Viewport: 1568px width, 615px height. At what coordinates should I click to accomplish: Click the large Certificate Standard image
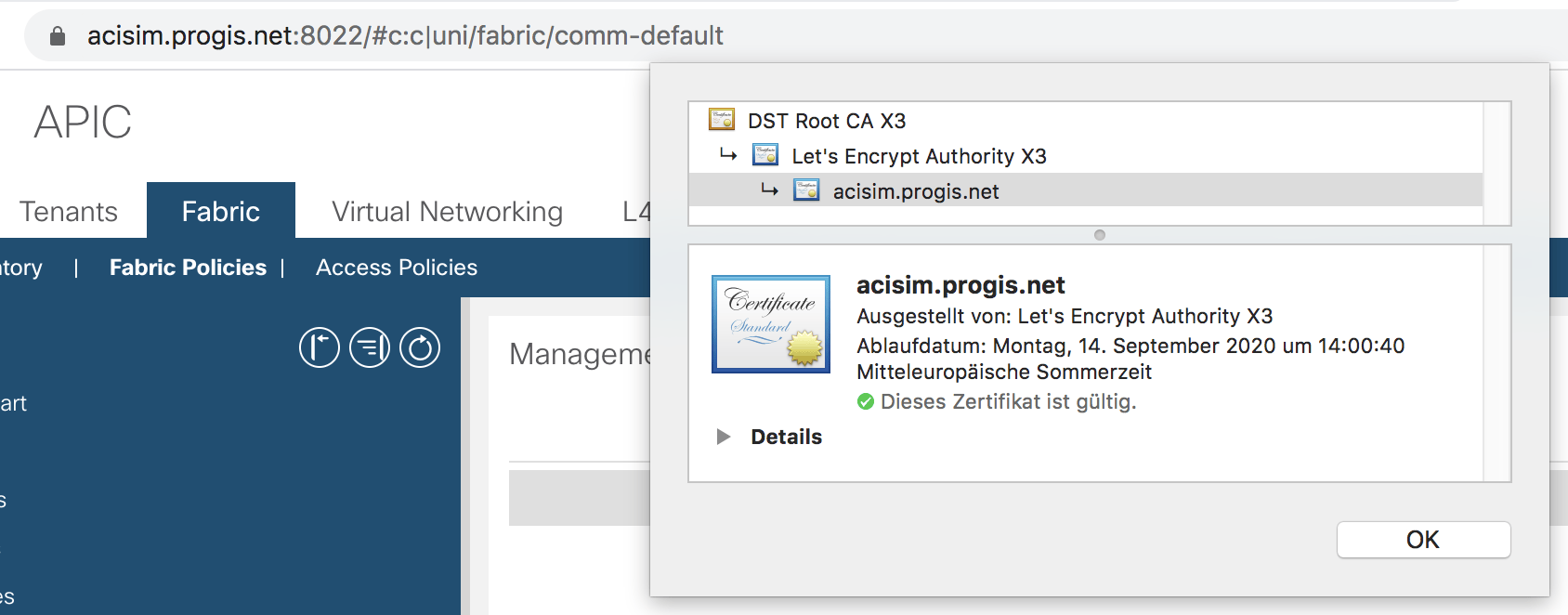point(771,324)
